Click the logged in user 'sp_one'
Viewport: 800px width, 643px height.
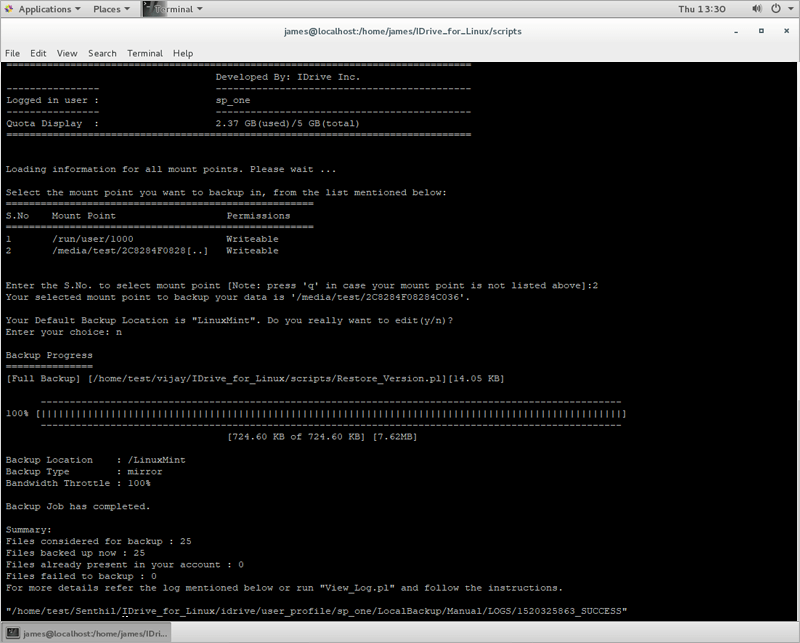[233, 101]
